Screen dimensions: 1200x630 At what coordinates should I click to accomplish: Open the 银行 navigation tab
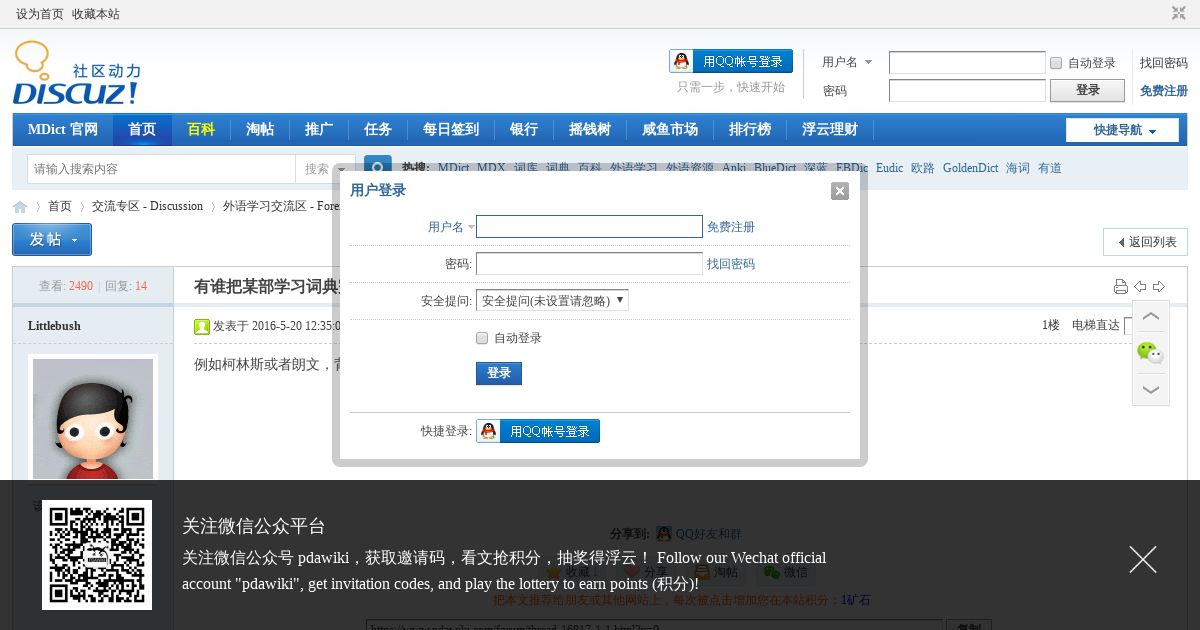coord(524,130)
